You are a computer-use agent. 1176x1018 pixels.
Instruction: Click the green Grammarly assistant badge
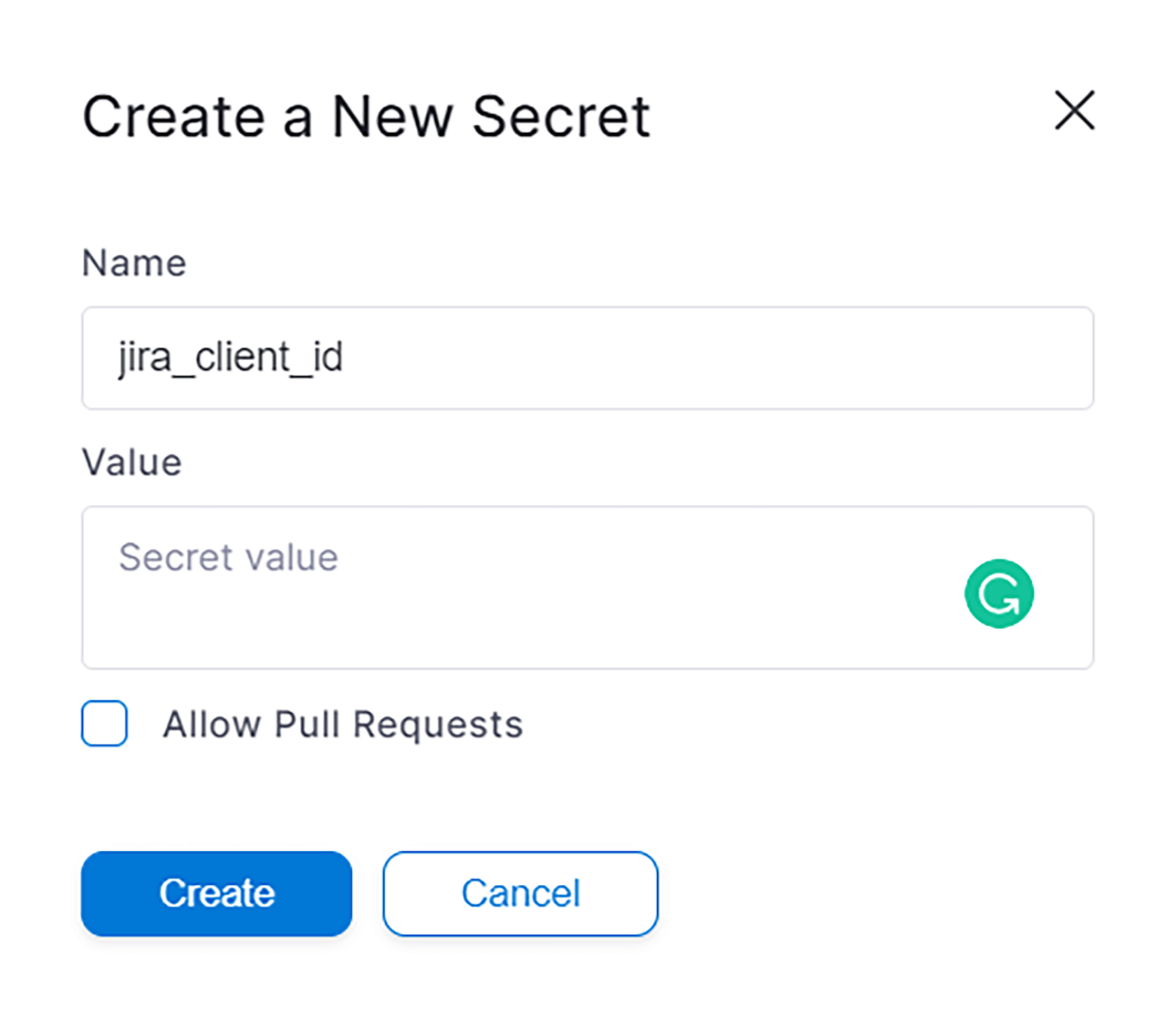tap(998, 592)
